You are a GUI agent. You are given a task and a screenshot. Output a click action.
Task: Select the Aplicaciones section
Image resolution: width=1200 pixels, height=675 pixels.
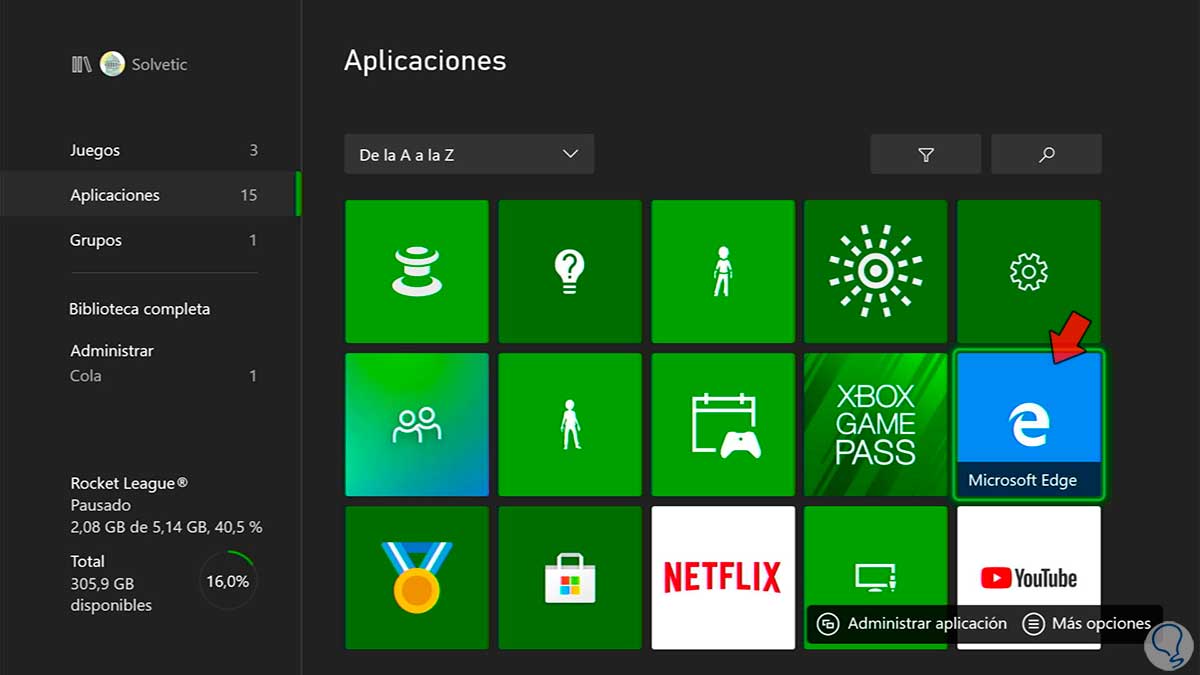[150, 195]
